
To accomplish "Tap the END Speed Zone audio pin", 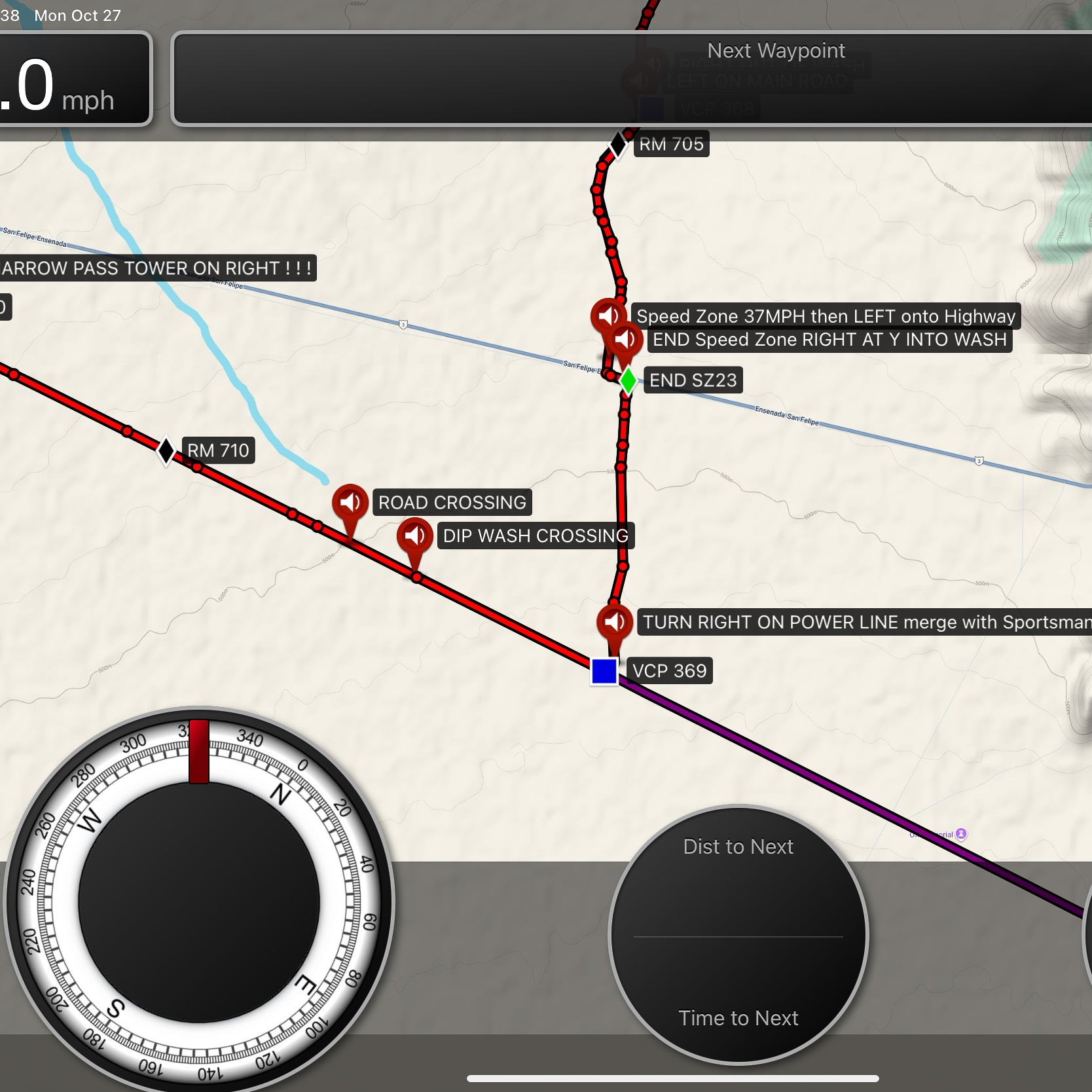I will coord(626,339).
